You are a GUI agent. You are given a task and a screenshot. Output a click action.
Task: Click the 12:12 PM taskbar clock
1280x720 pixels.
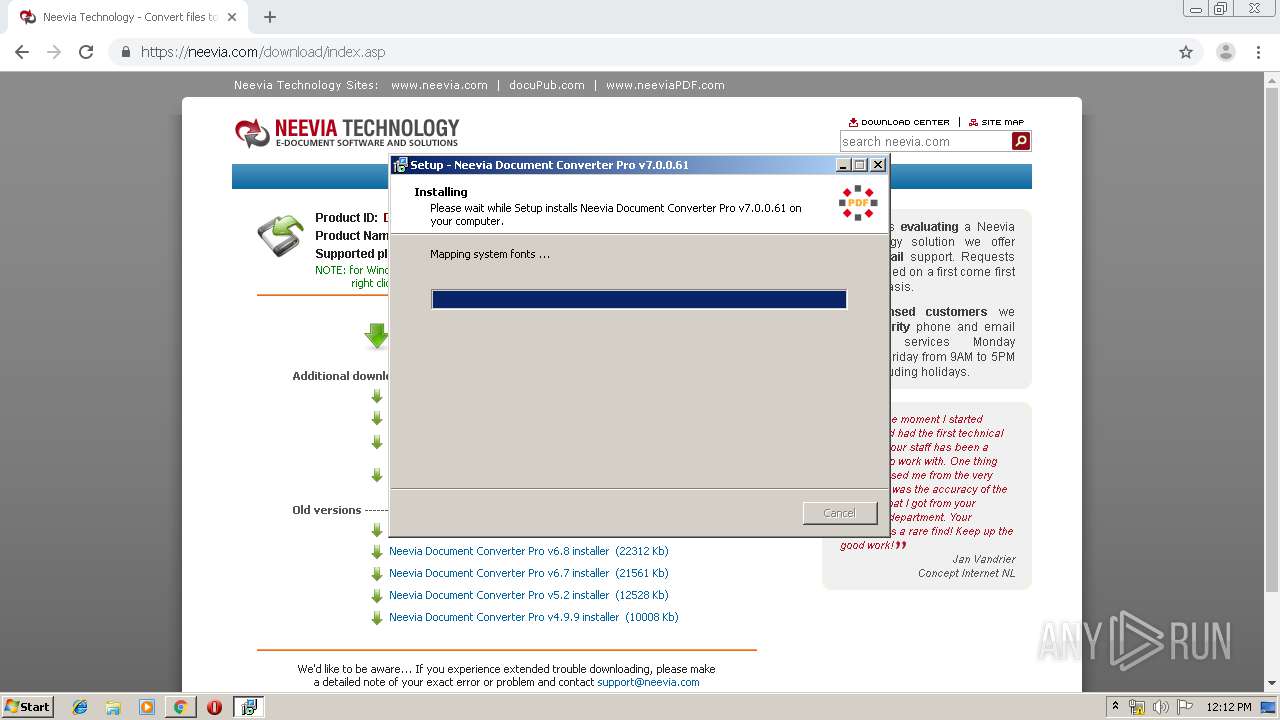tap(1229, 707)
